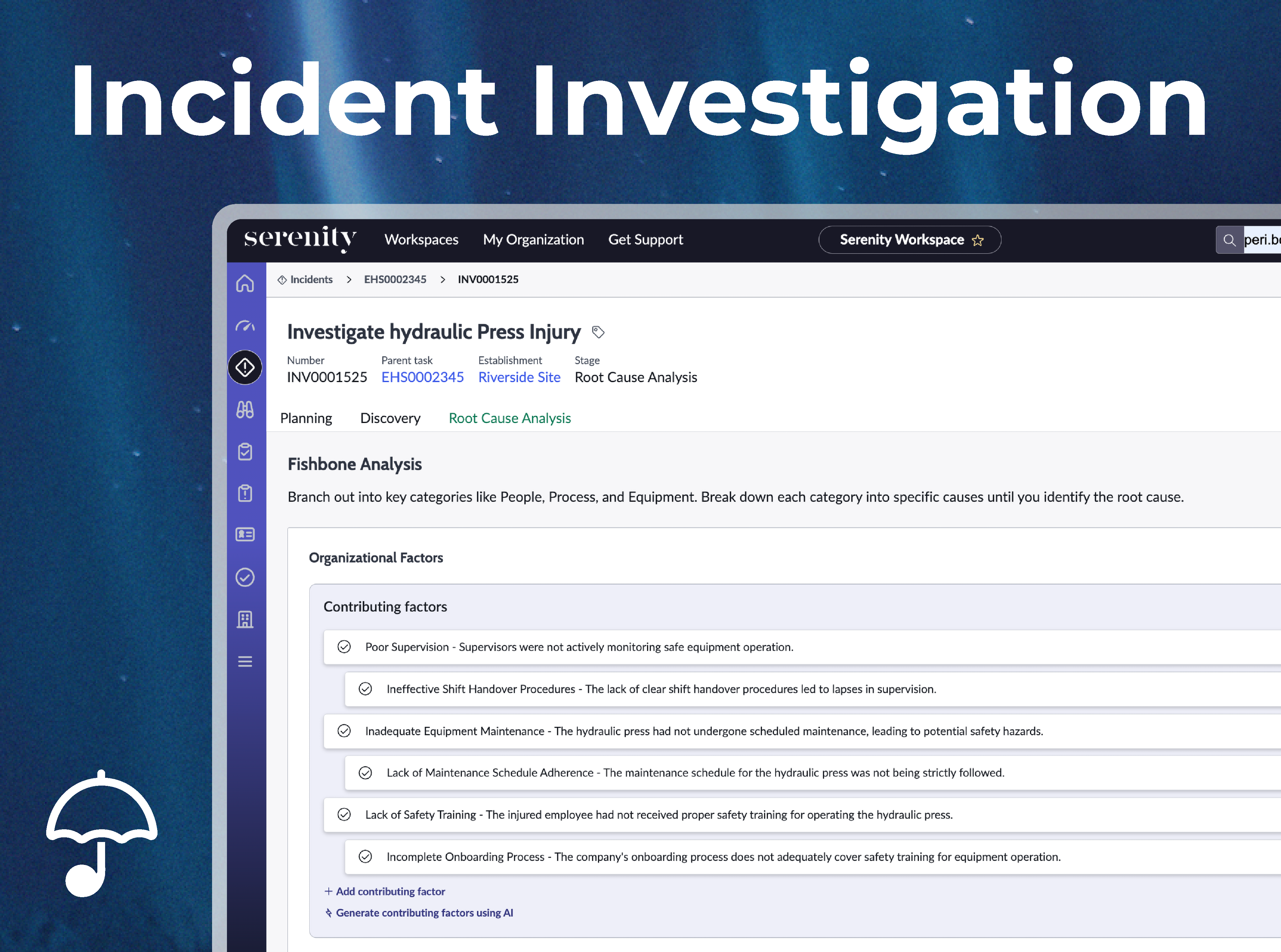Switch to the Planning tab
Image resolution: width=1281 pixels, height=952 pixels.
pos(306,418)
